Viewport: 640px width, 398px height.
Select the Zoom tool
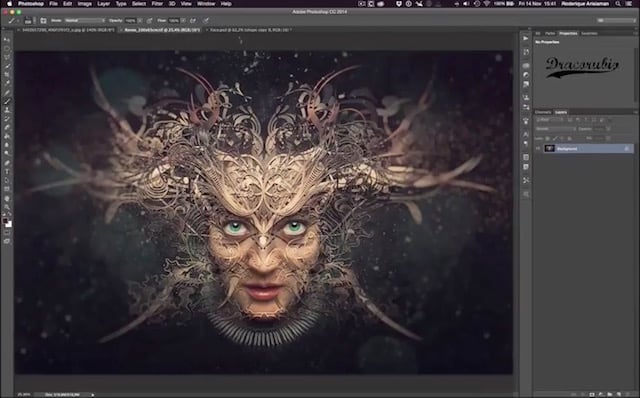pos(7,207)
